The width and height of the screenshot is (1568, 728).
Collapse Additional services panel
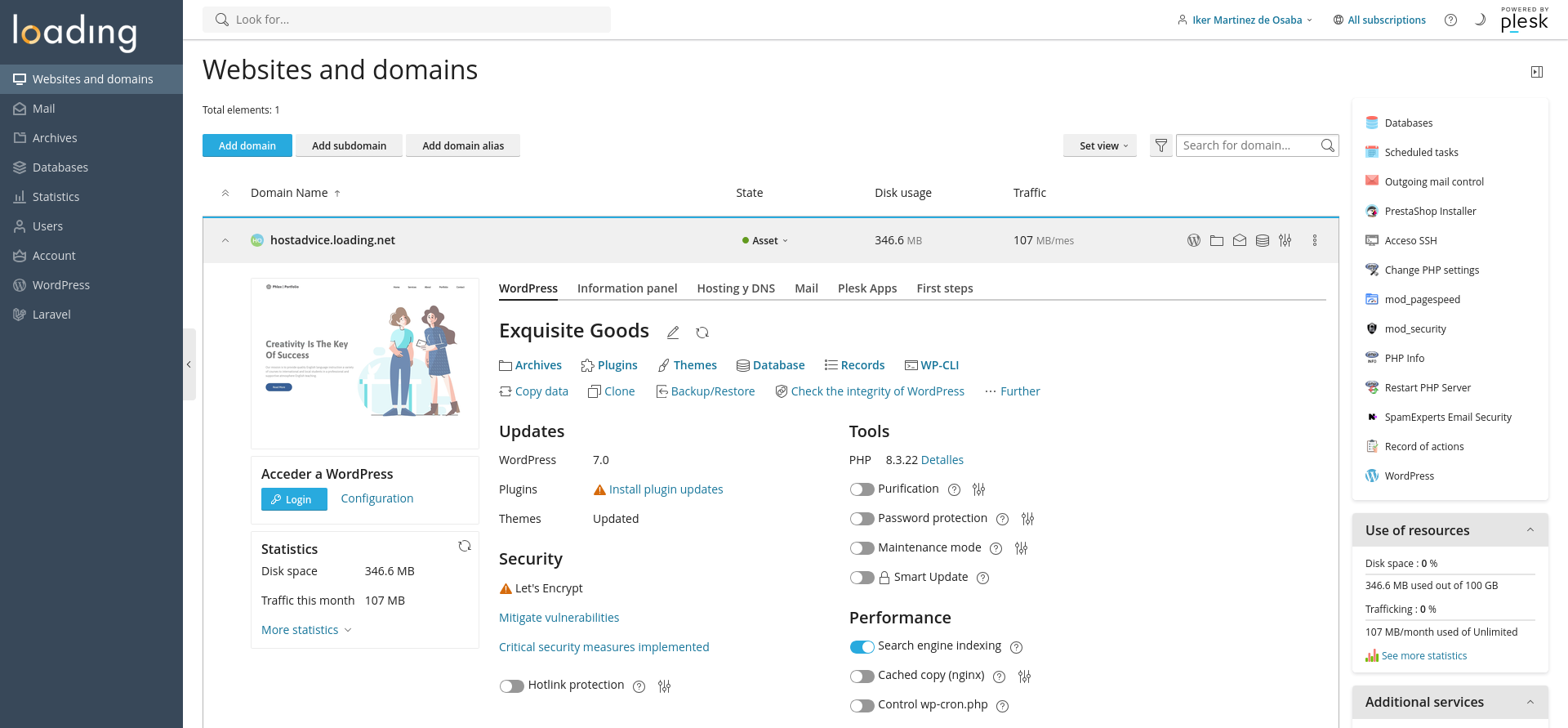coord(1530,702)
